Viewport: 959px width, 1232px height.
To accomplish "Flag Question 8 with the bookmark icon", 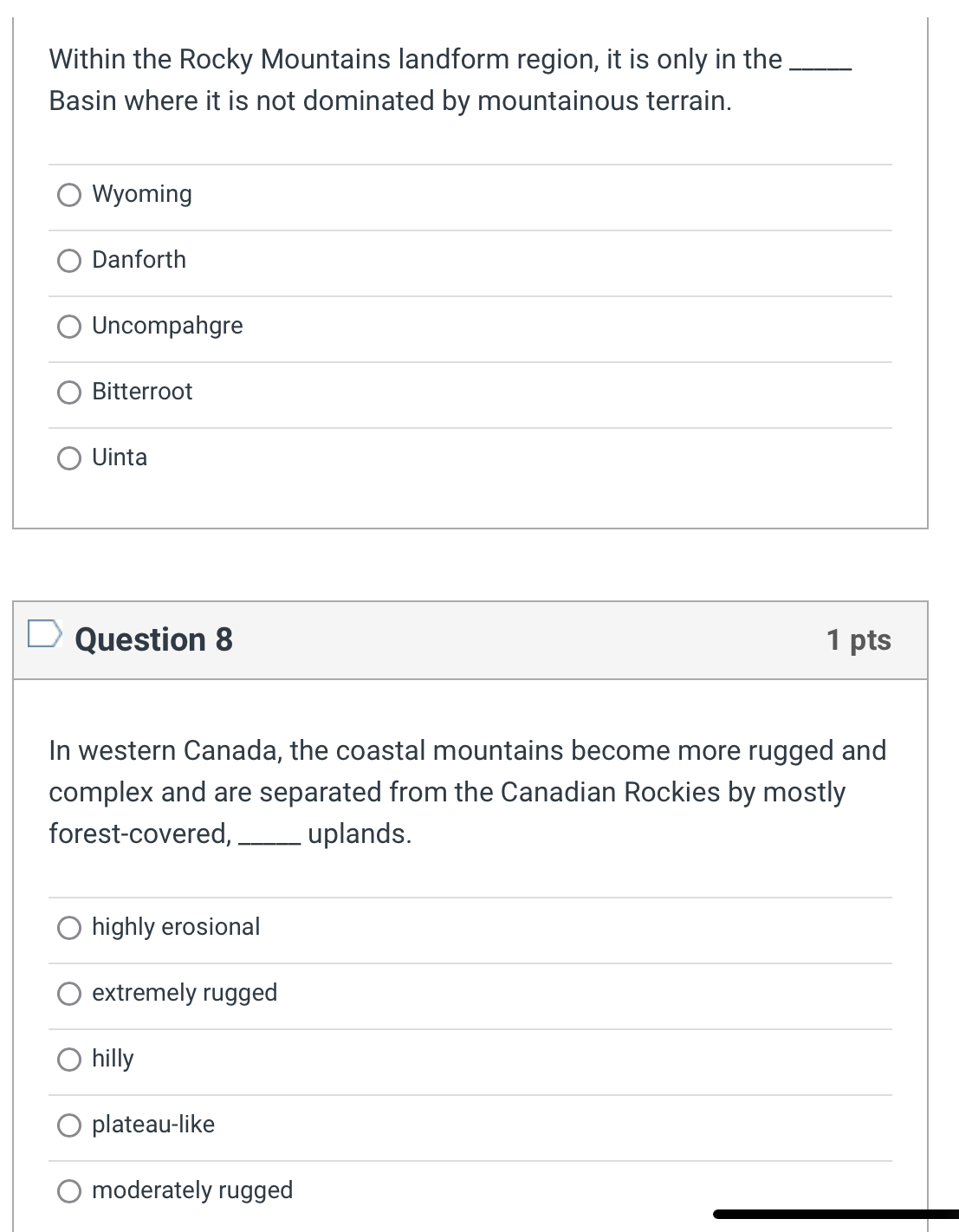I will click(44, 633).
